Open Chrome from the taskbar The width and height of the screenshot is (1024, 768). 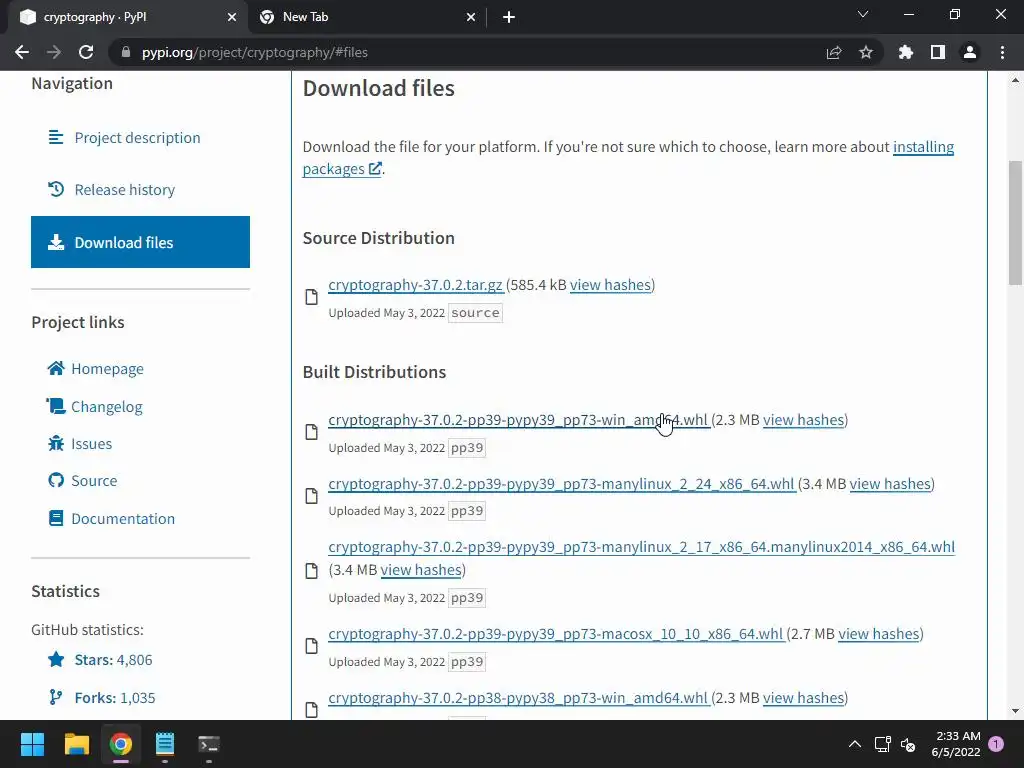[121, 744]
